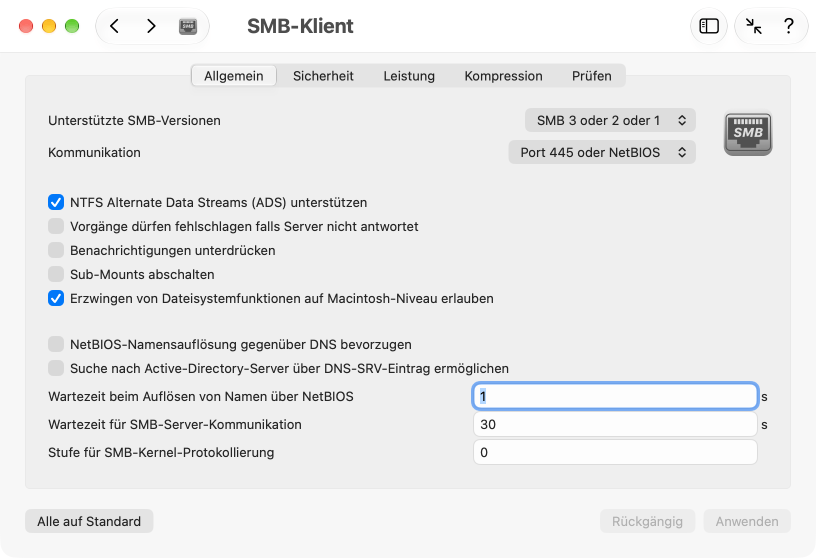The width and height of the screenshot is (816, 558).
Task: Check Benachrichtigungen unterdrücken
Action: pos(56,250)
